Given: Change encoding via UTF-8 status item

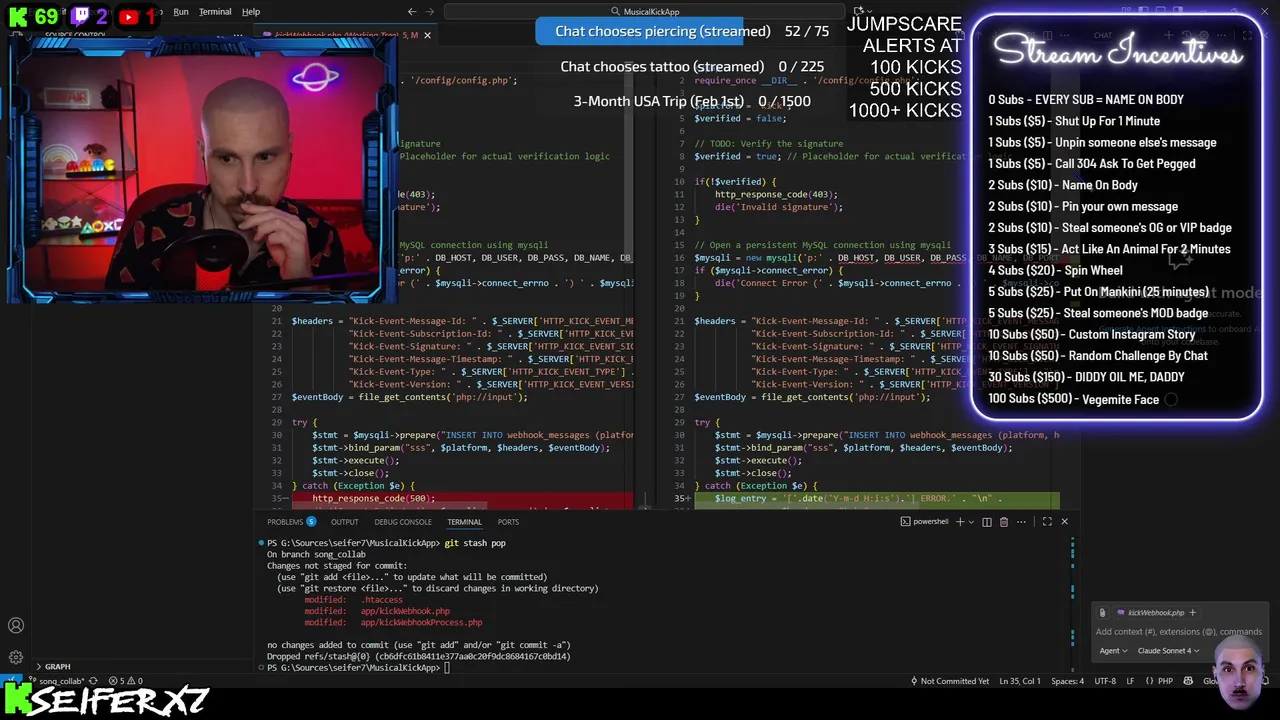Looking at the screenshot, I should [x=1105, y=681].
